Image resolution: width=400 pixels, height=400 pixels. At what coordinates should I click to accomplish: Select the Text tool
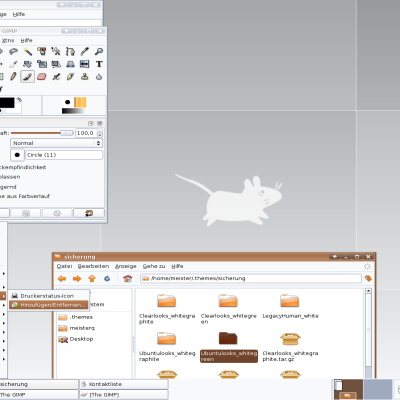[99, 64]
